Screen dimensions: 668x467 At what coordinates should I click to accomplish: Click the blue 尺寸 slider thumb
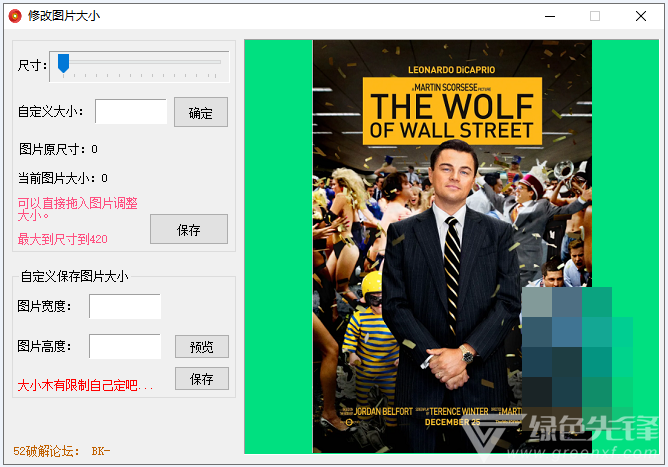point(63,64)
